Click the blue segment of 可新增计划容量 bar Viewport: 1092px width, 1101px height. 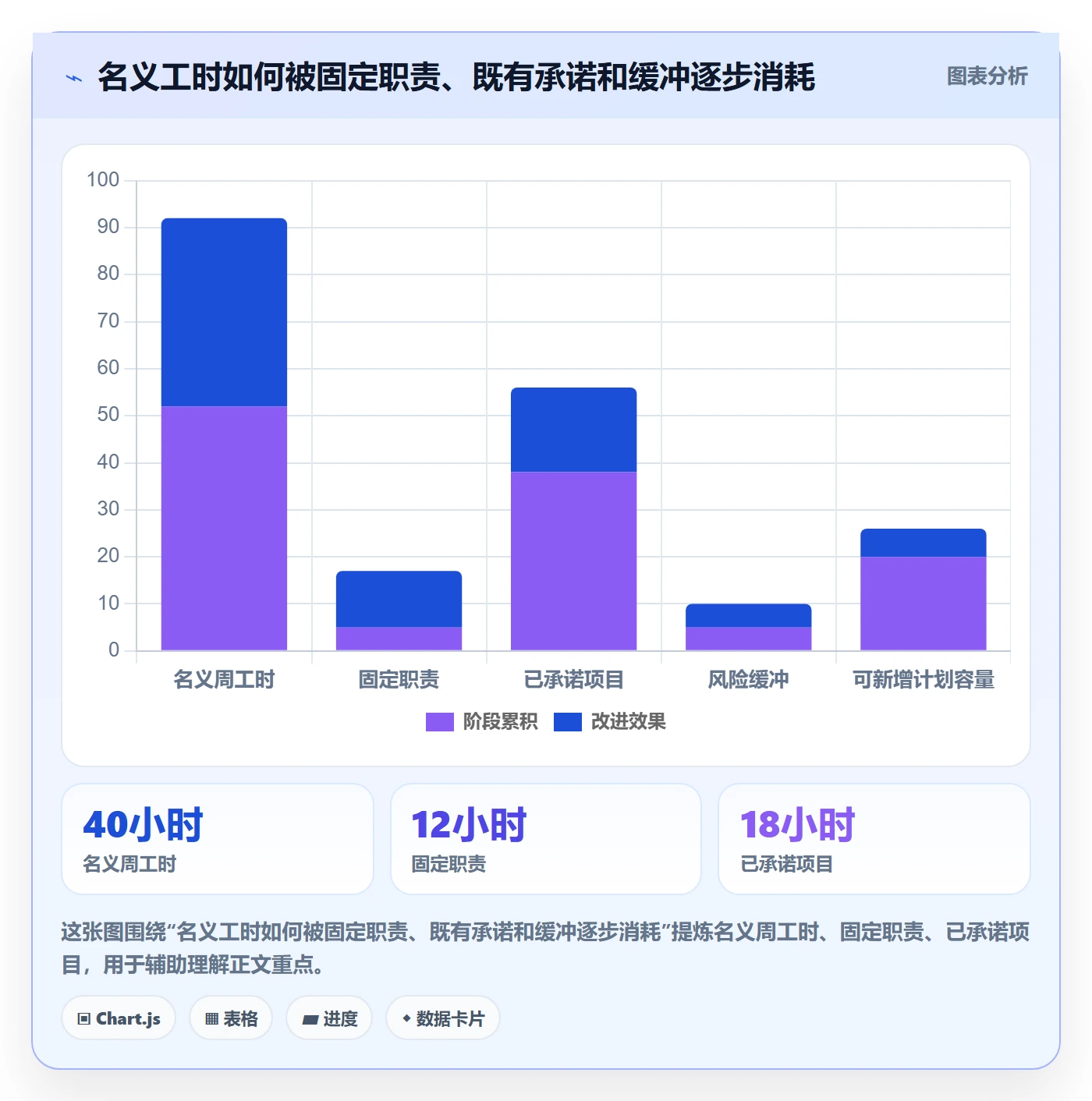[923, 543]
